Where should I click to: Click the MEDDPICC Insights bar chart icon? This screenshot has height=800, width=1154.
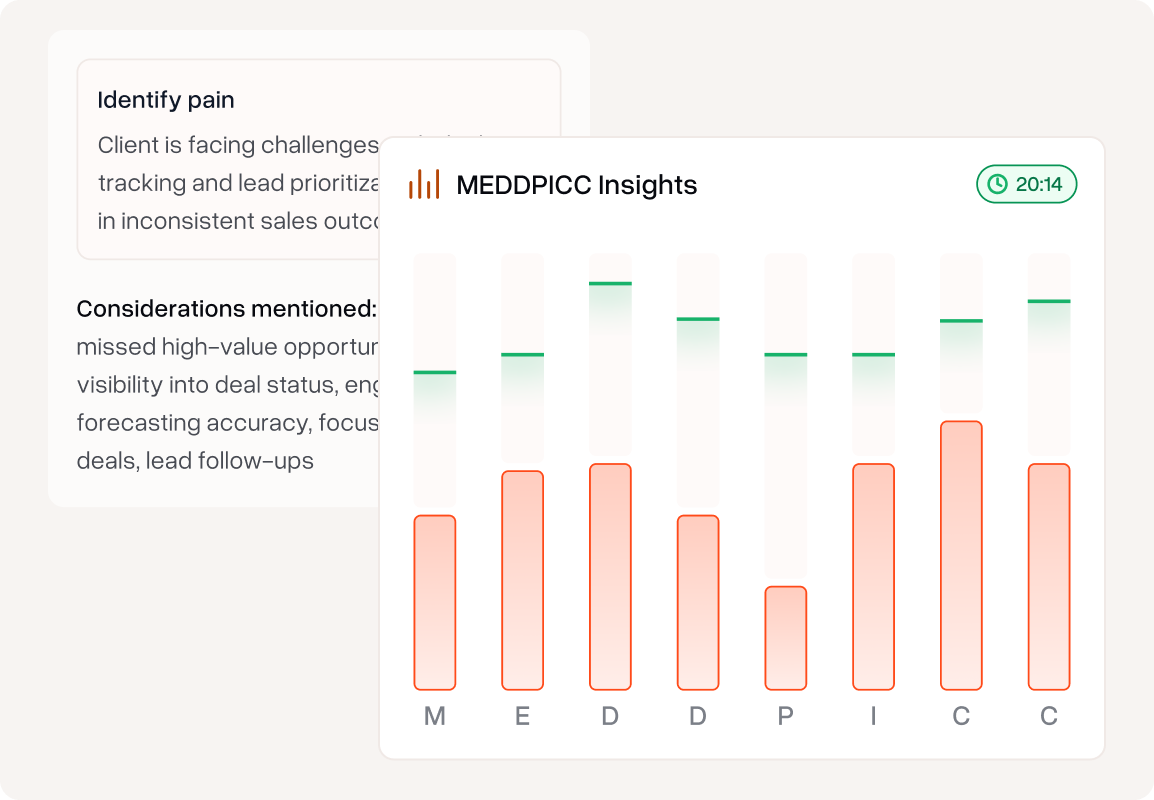(423, 184)
